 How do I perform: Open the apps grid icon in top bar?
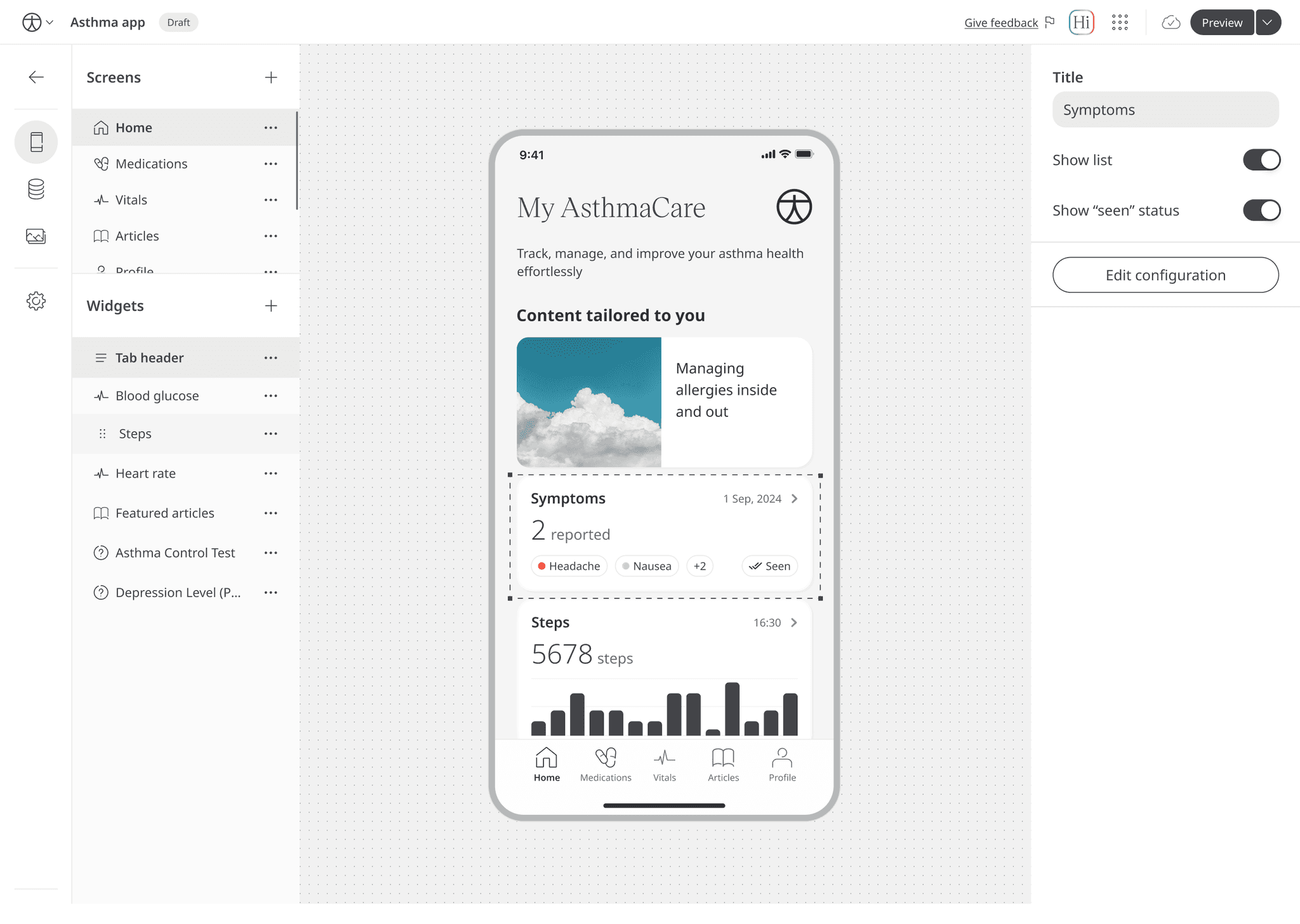coord(1120,23)
